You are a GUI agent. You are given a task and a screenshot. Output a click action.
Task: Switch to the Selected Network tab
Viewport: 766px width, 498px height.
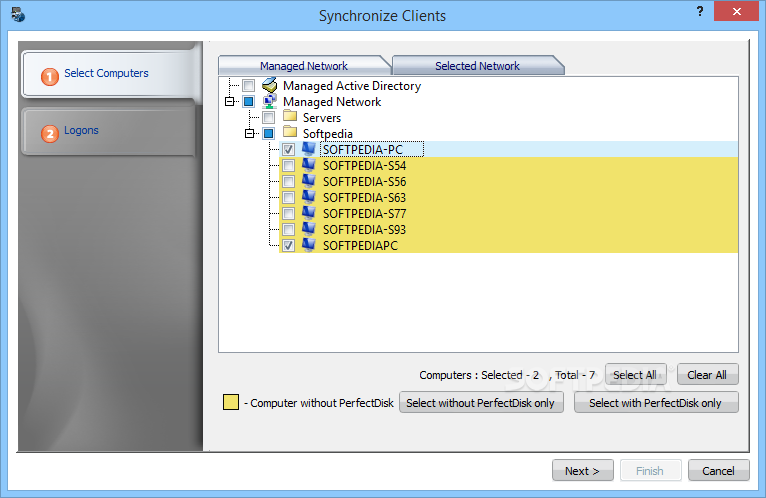(x=477, y=65)
